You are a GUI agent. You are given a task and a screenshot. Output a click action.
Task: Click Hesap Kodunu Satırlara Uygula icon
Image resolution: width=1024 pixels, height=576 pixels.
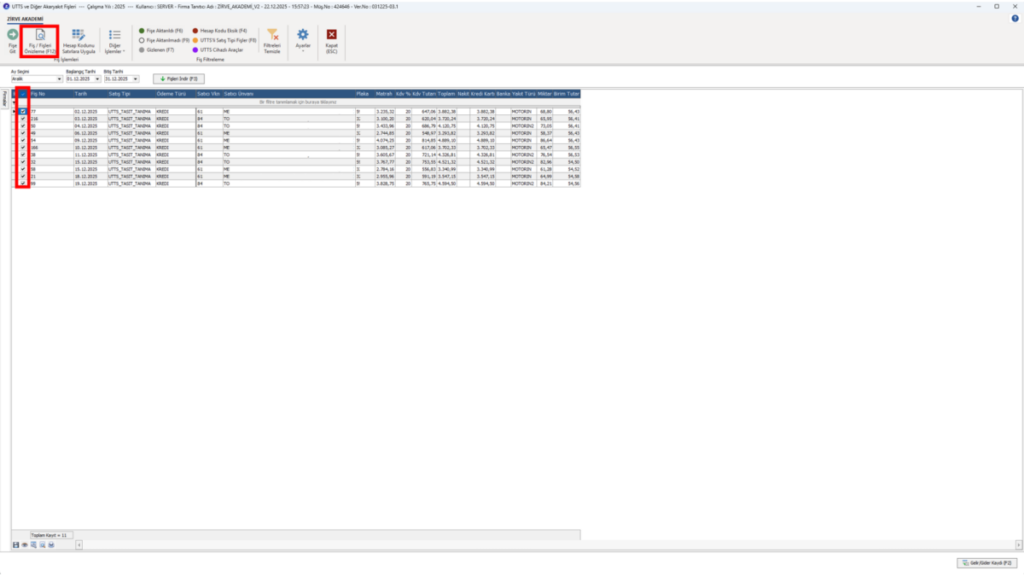point(78,35)
